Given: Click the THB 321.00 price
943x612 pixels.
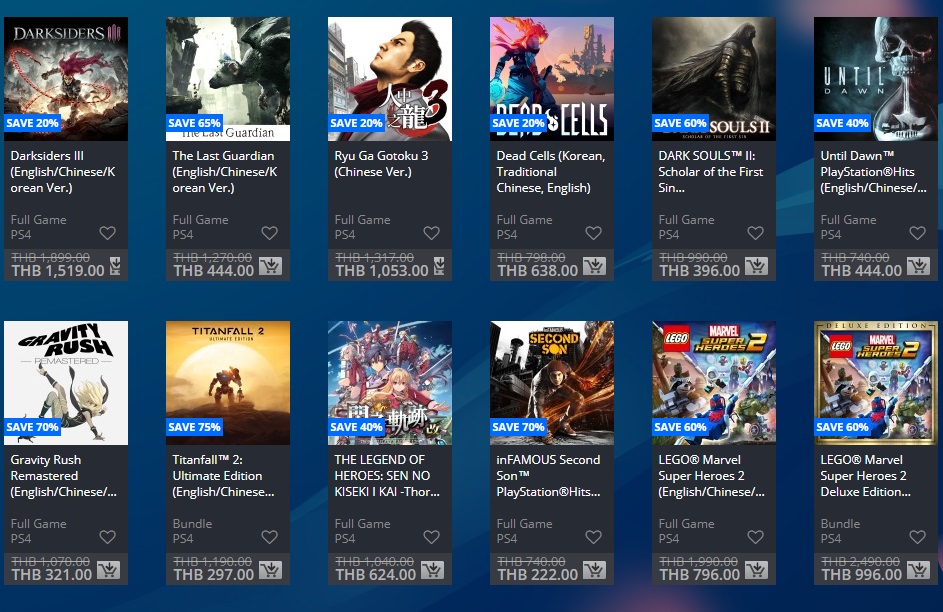Looking at the screenshot, I should [52, 575].
